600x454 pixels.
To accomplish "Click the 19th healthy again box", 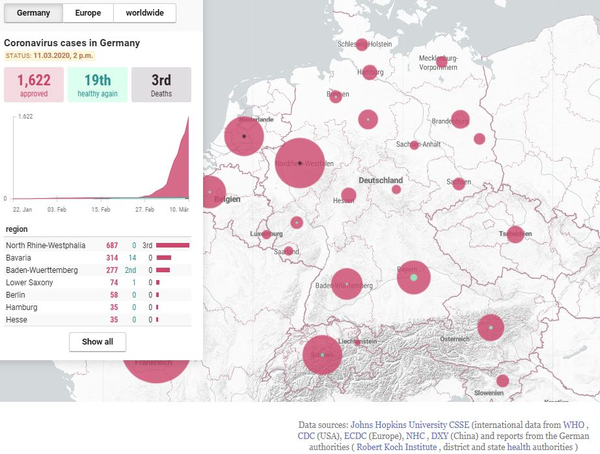I will 98,85.
